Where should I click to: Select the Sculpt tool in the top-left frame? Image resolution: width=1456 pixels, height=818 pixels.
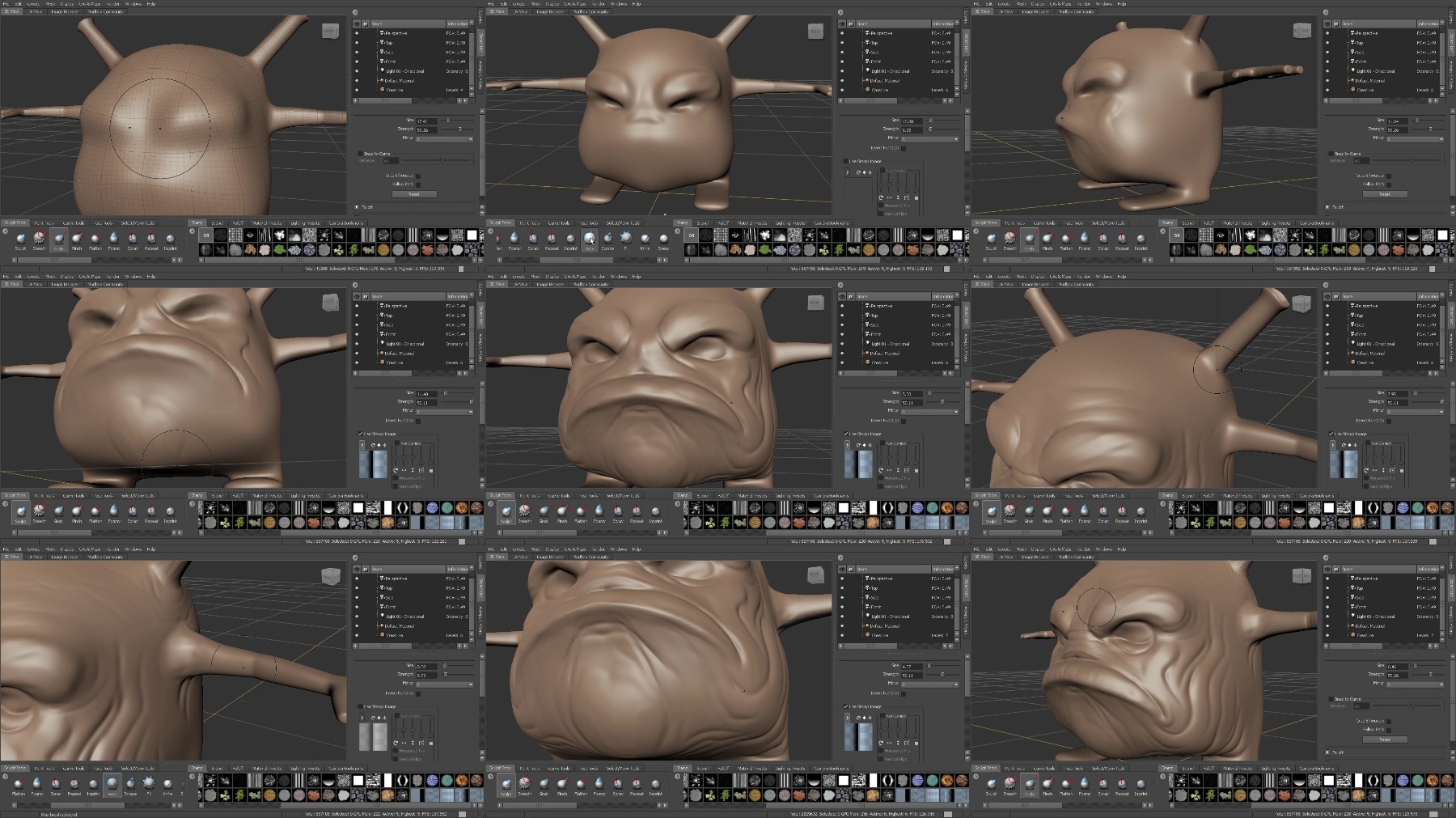pyautogui.click(x=20, y=240)
